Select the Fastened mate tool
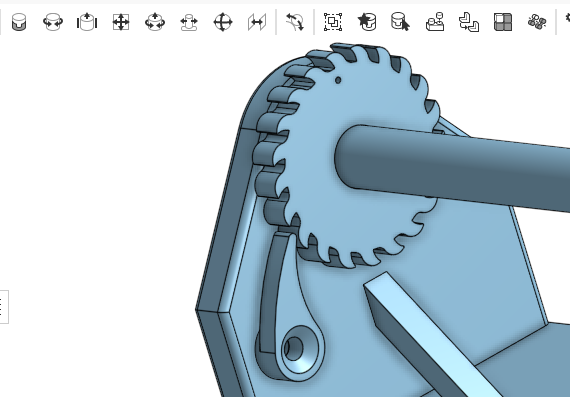 19,22
